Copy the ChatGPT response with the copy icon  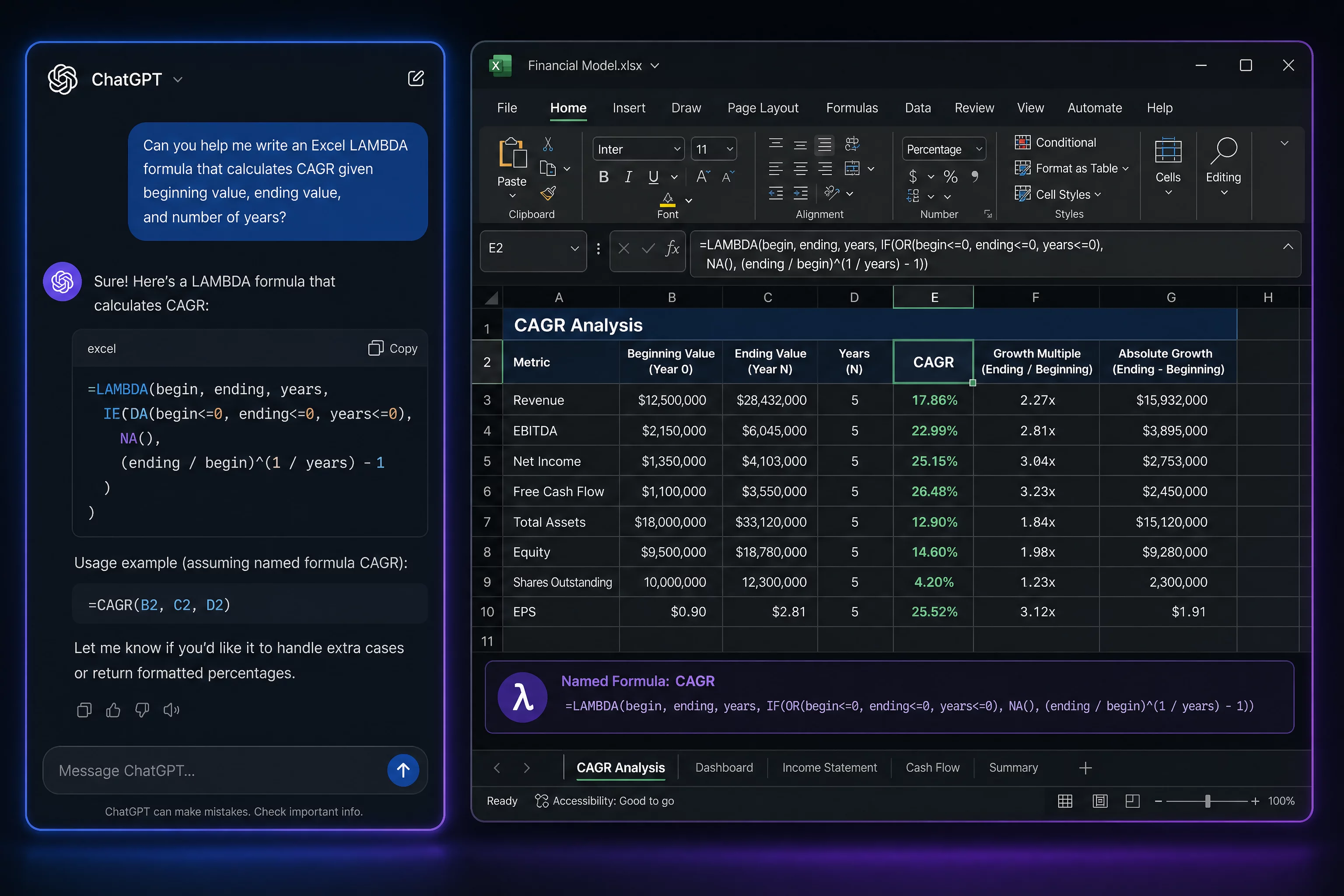point(84,710)
